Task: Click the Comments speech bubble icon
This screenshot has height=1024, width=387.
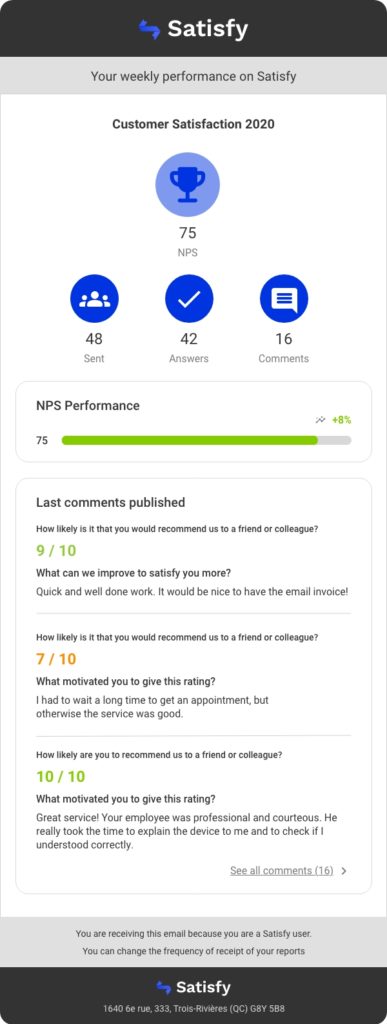Action: 284,298
